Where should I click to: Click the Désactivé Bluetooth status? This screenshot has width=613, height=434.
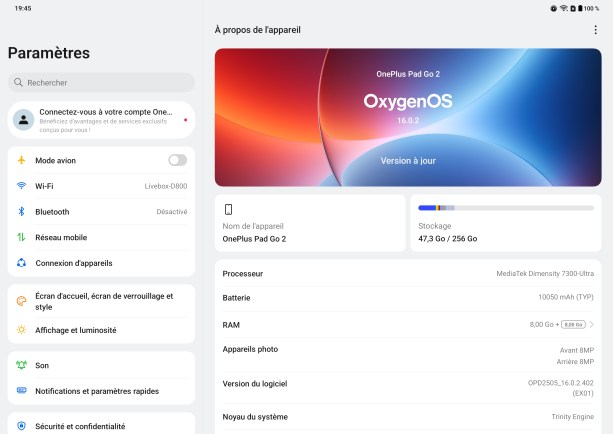pyautogui.click(x=172, y=212)
